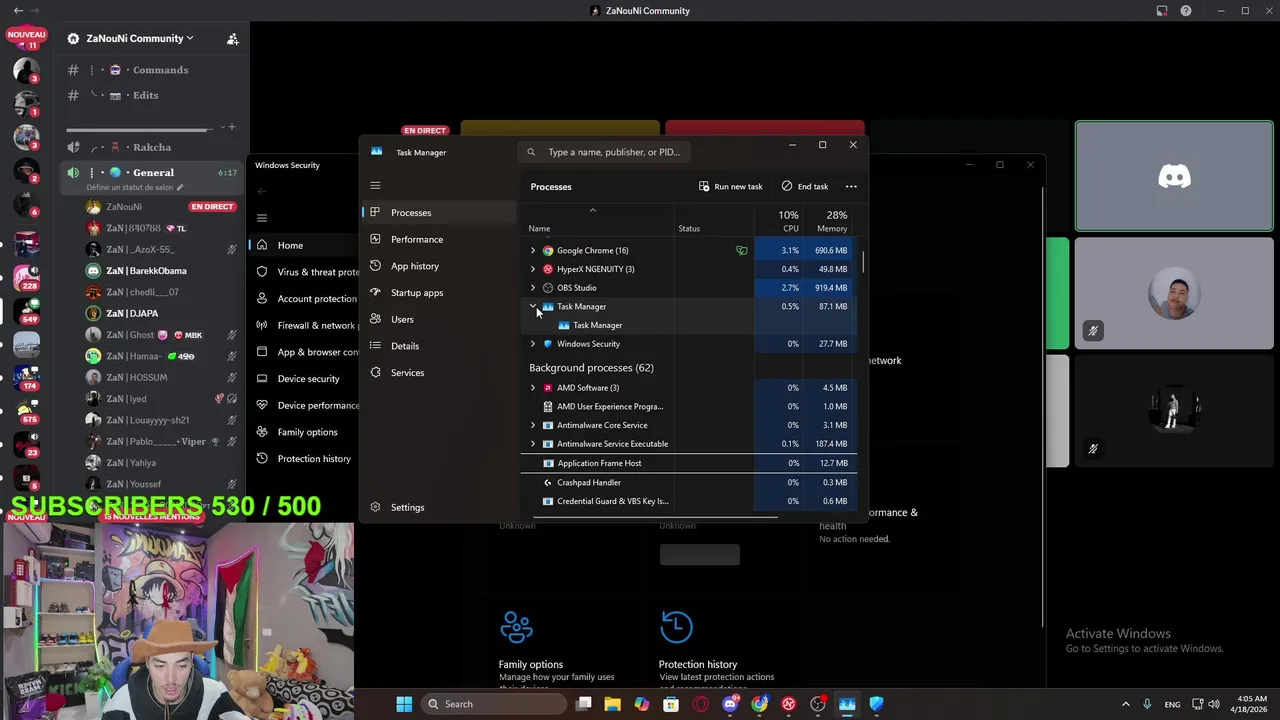
Task: Expand Google Chrome process group
Action: (532, 250)
